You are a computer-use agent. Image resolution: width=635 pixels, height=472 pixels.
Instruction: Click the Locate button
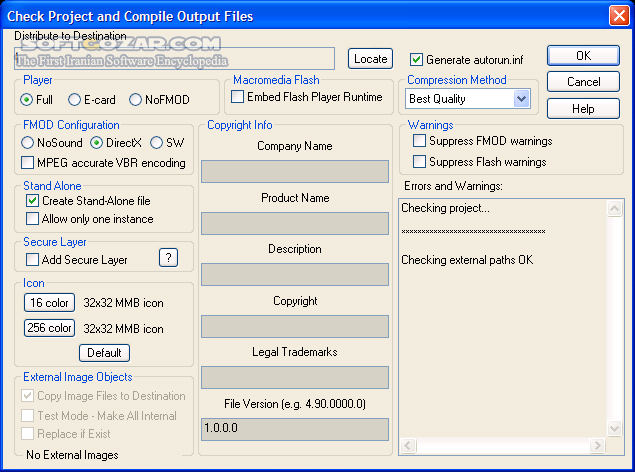[370, 59]
